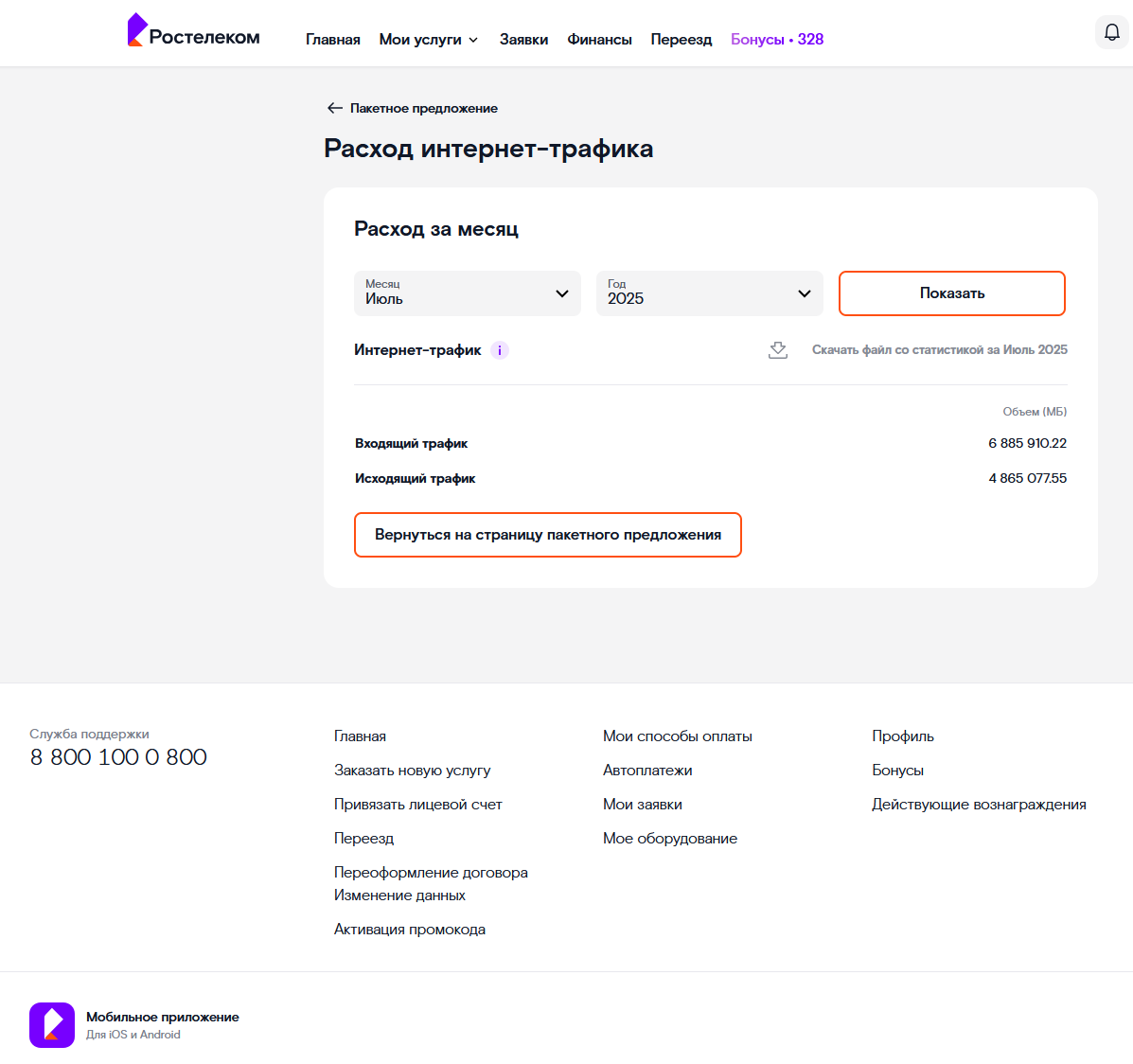Click support phone number 8 800 100 0 800
This screenshot has width=1133, height=1064.
(118, 756)
